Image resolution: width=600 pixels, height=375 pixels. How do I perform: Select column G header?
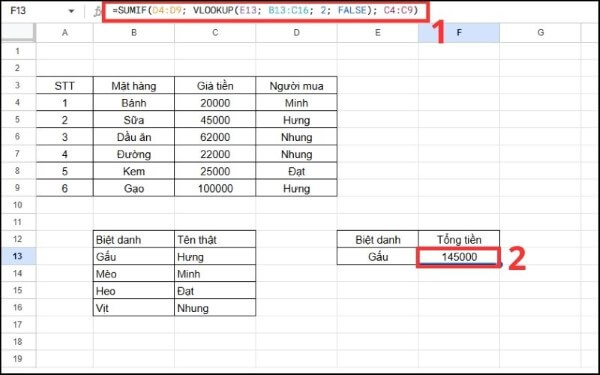pyautogui.click(x=540, y=33)
